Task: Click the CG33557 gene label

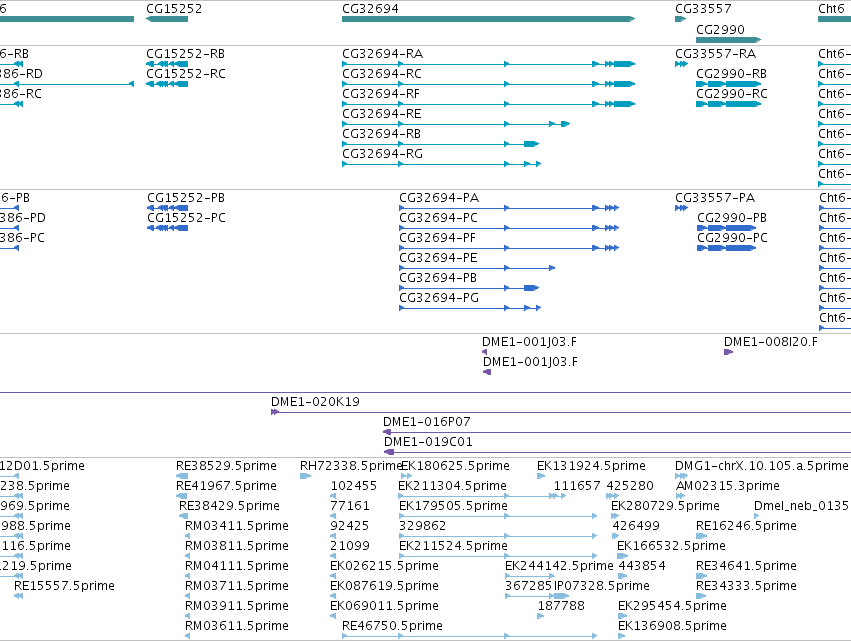Action: (x=703, y=9)
